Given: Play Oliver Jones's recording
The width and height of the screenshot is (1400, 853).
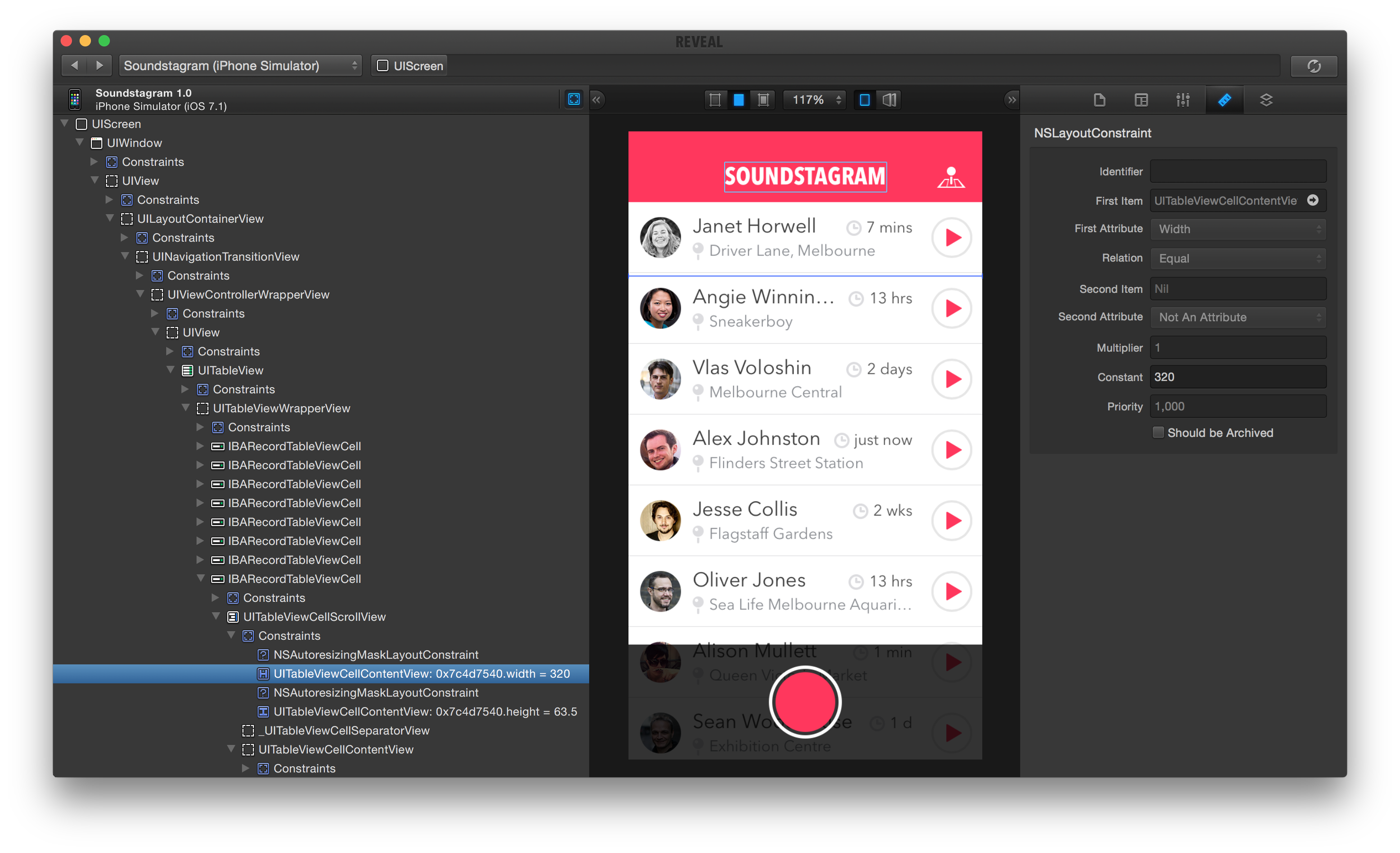Looking at the screenshot, I should (951, 591).
